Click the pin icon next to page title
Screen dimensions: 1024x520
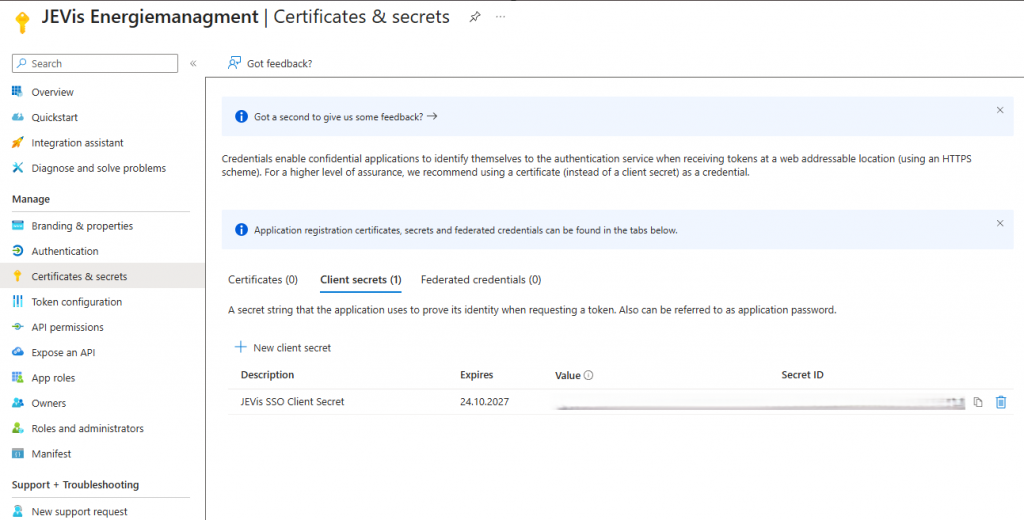(x=475, y=17)
